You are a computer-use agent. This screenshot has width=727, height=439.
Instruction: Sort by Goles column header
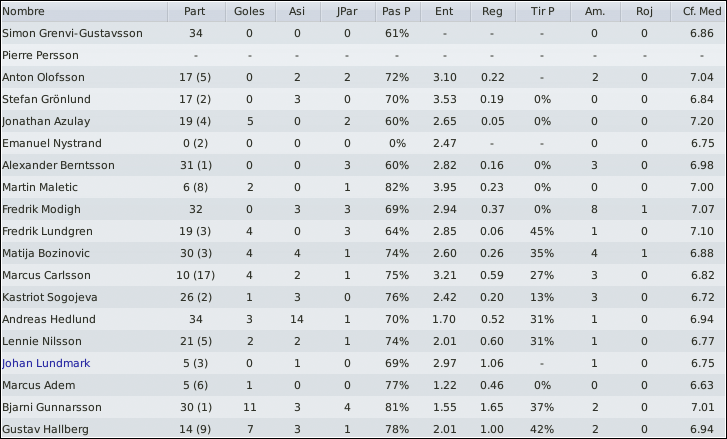[x=250, y=11]
